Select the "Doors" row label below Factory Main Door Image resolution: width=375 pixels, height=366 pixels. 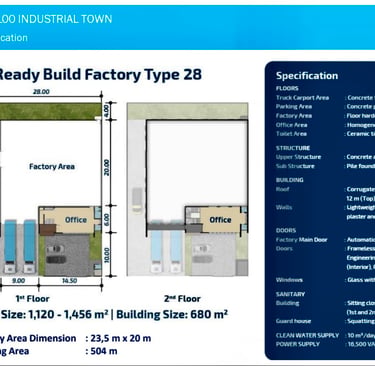[284, 249]
